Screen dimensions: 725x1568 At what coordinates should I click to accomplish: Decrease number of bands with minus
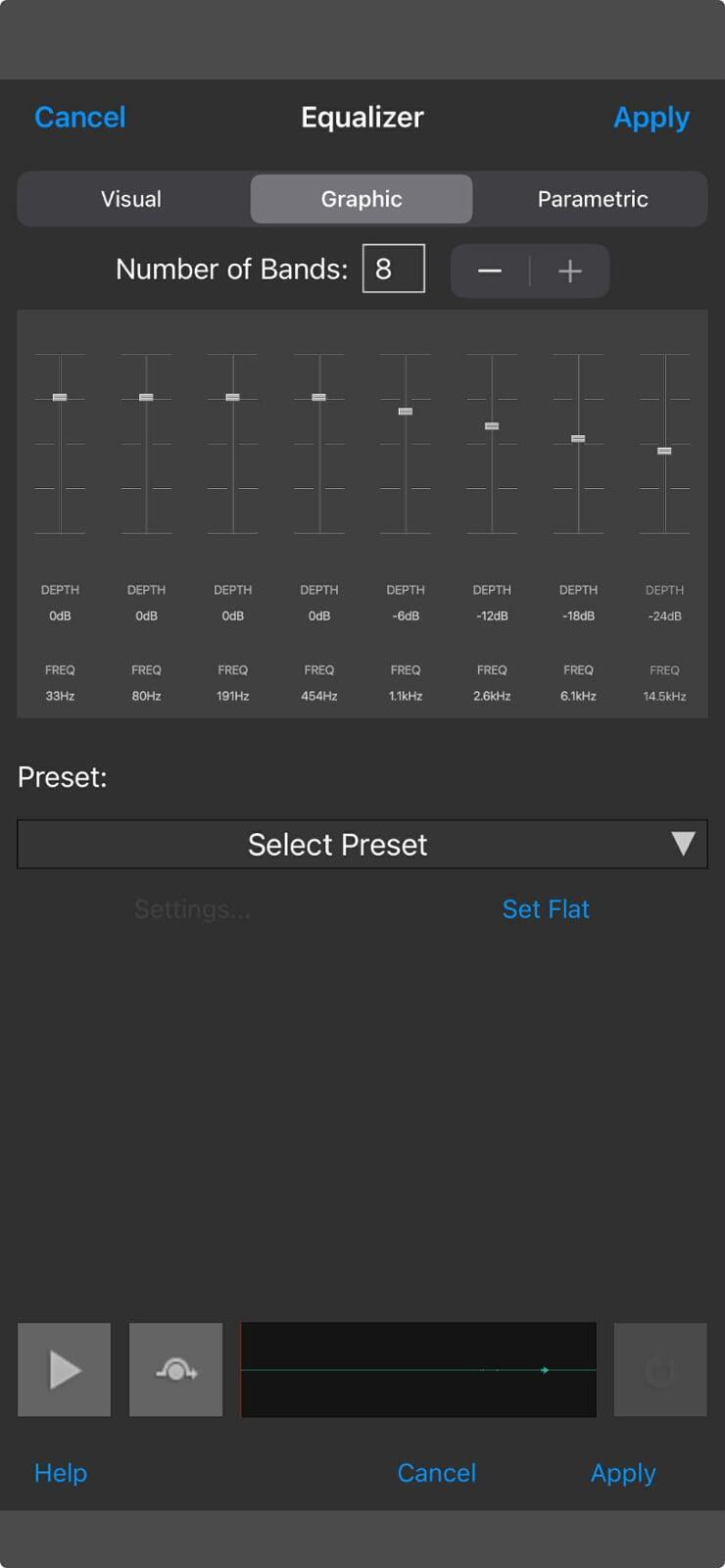pos(490,270)
